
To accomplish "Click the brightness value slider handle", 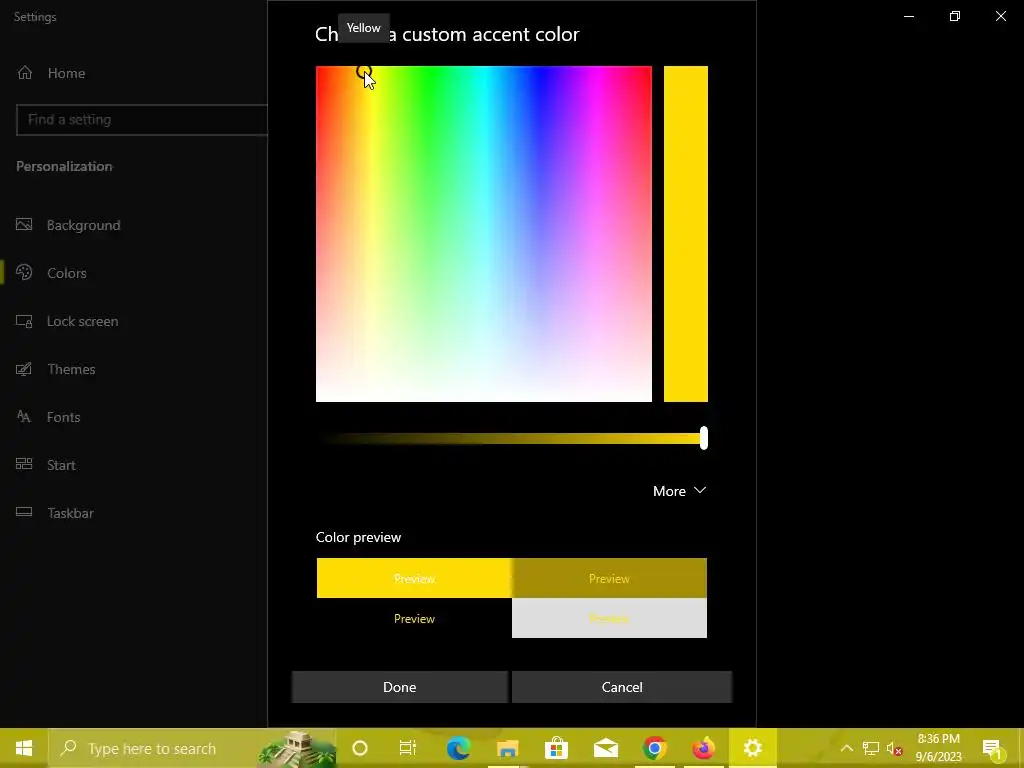I will click(703, 438).
